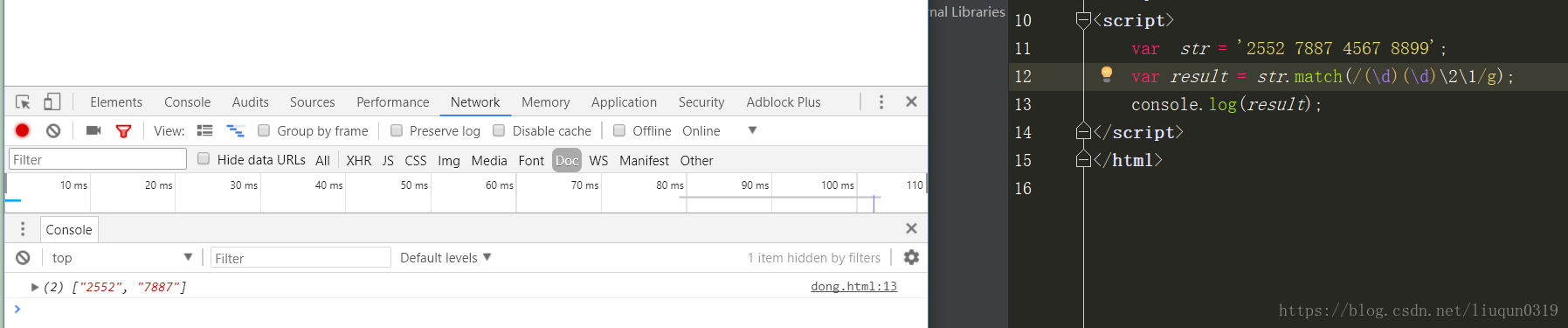The height and width of the screenshot is (328, 1568).
Task: Open the DevTools three-dot customize menu
Action: 881,102
